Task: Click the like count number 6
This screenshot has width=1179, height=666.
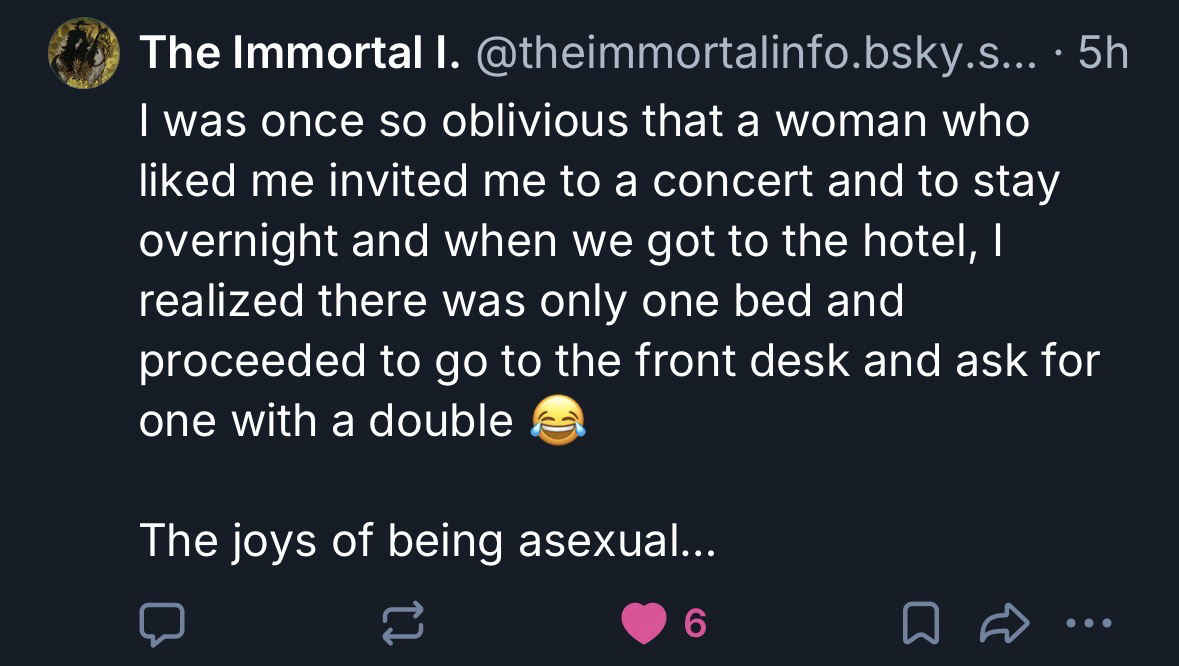Action: pos(696,625)
